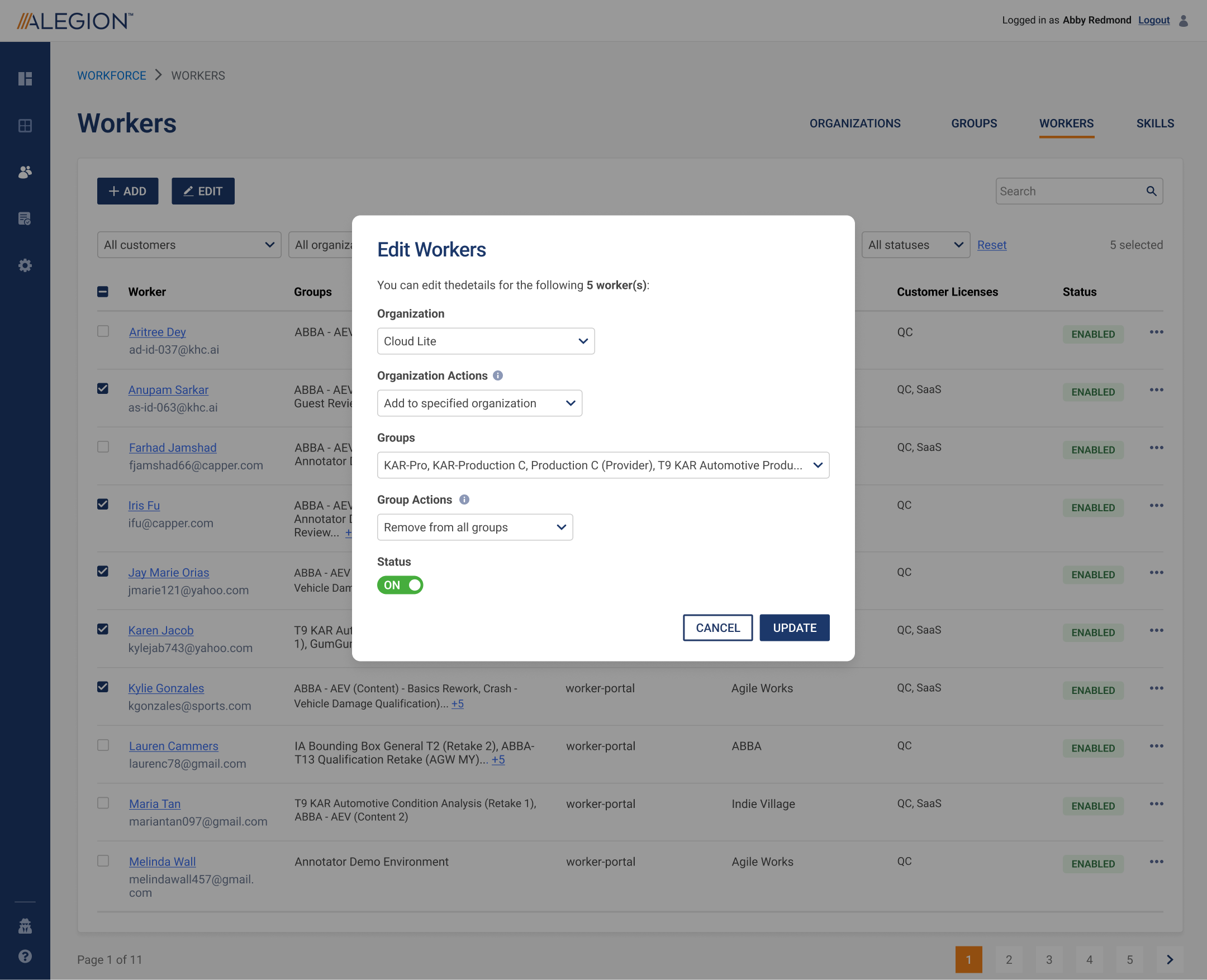Check the Farhad Jamshad row checkbox
1207x980 pixels.
(103, 446)
